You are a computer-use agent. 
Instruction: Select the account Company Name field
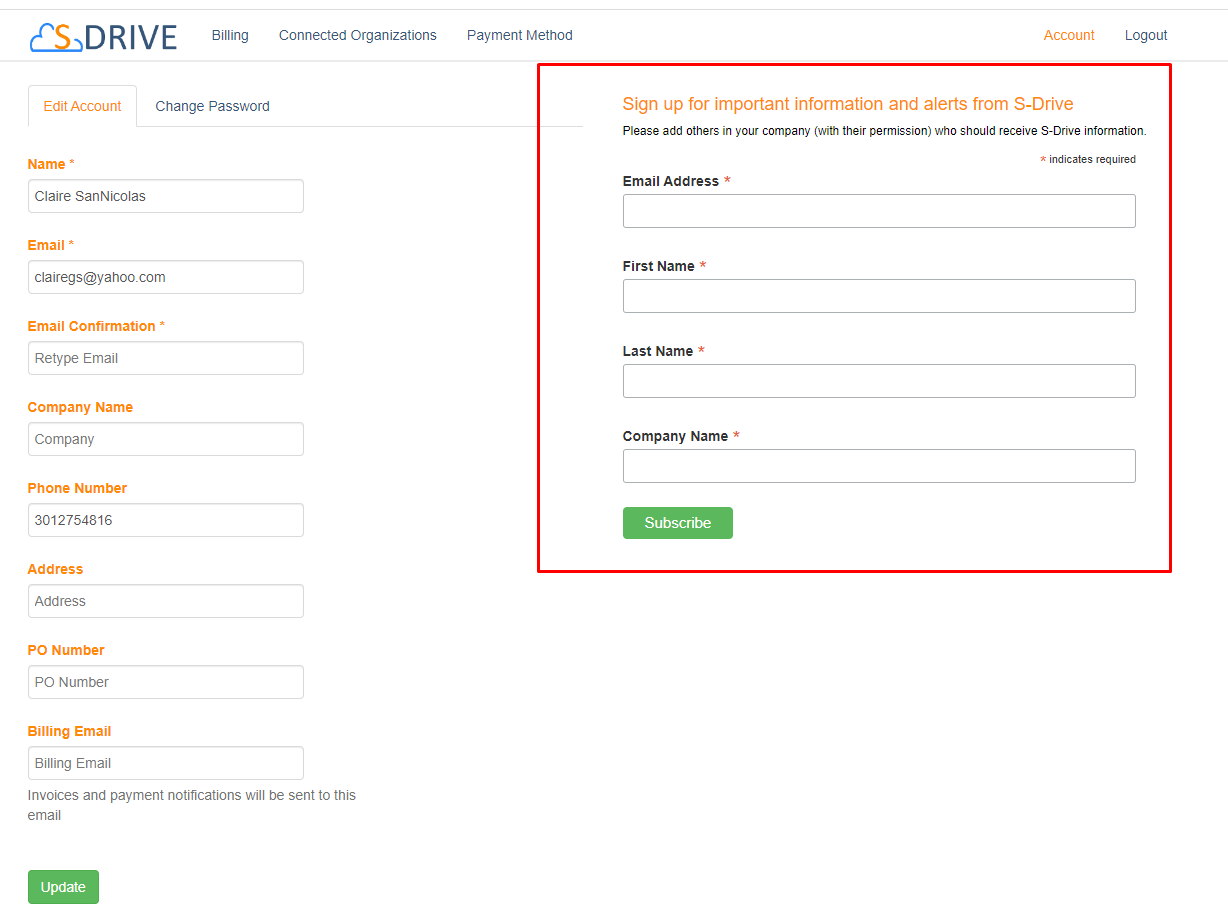point(165,439)
